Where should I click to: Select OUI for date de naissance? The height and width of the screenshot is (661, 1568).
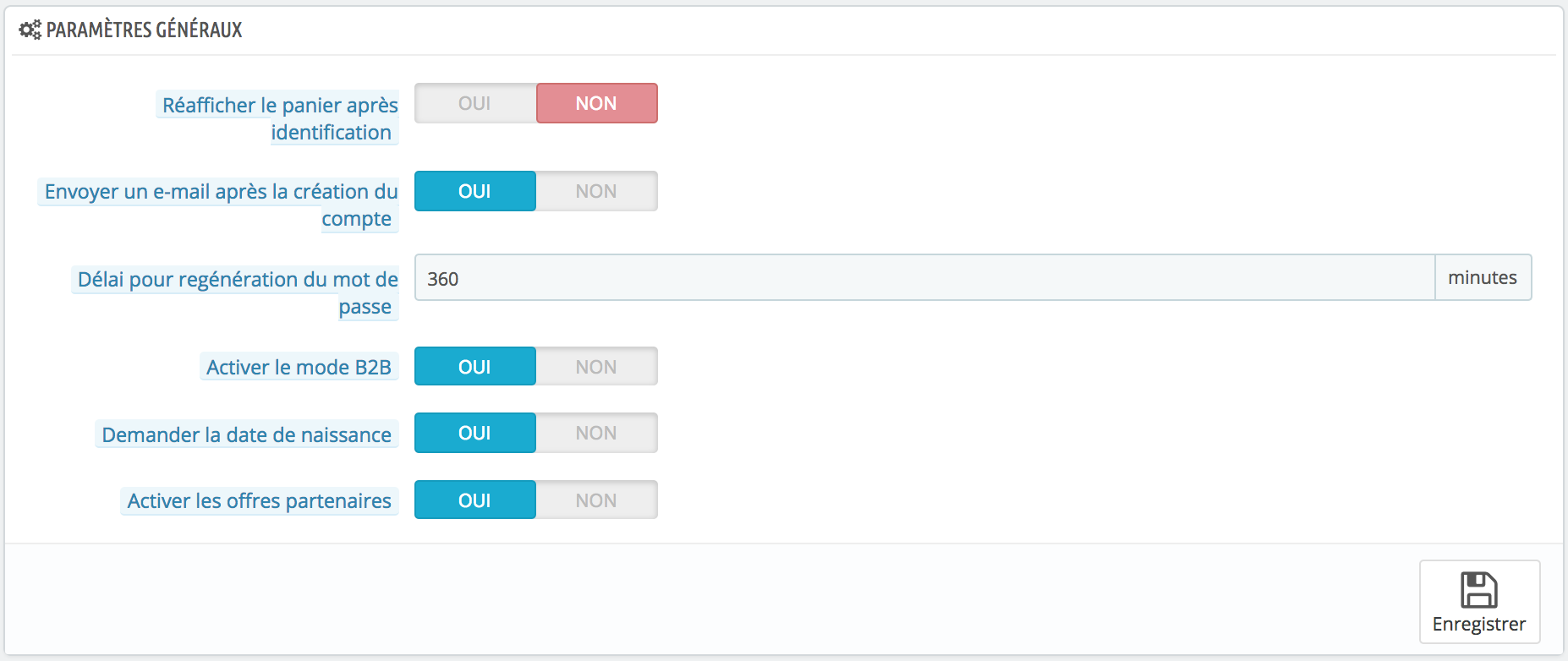(475, 433)
